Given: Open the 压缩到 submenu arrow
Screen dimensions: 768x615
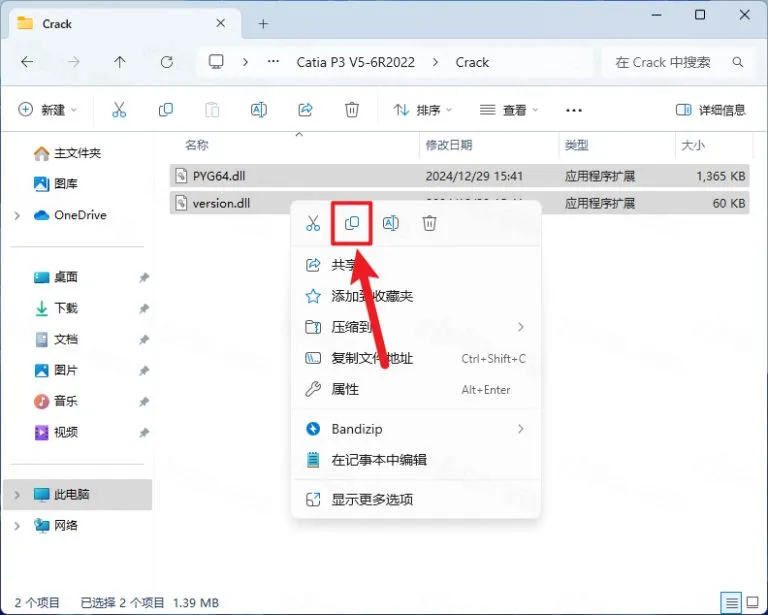Looking at the screenshot, I should click(x=521, y=327).
